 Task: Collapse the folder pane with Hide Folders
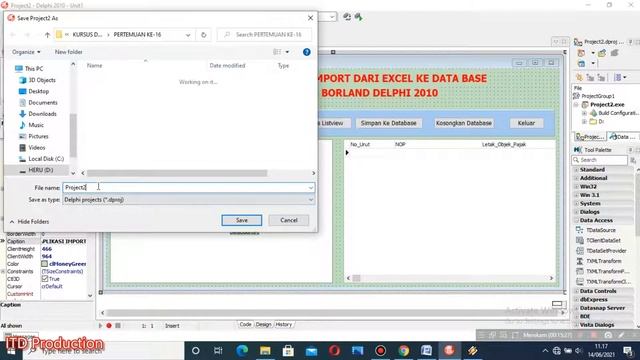(x=29, y=221)
